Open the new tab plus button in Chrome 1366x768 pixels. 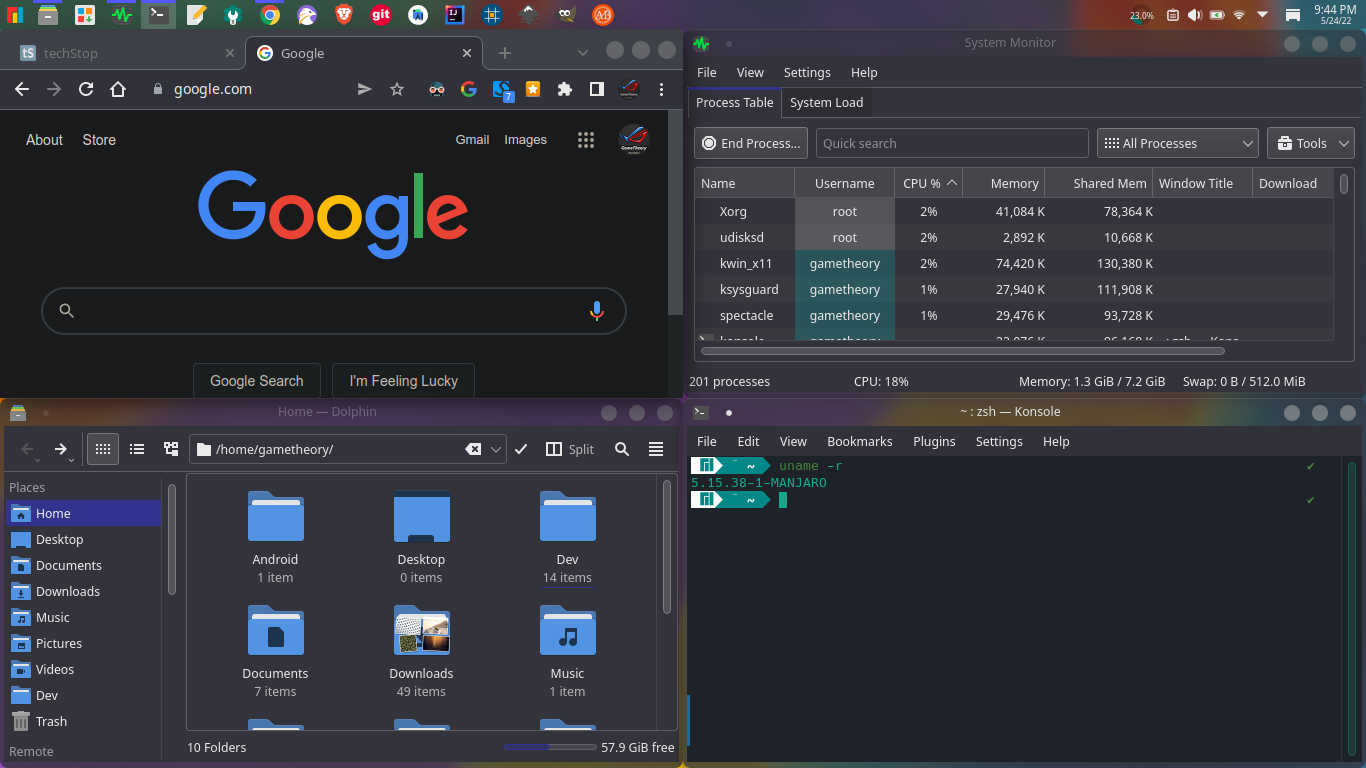(505, 53)
